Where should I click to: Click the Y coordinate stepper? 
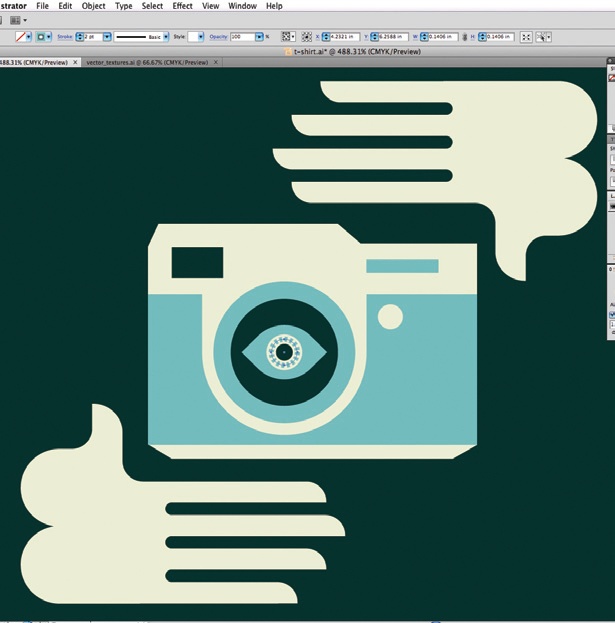(x=374, y=37)
